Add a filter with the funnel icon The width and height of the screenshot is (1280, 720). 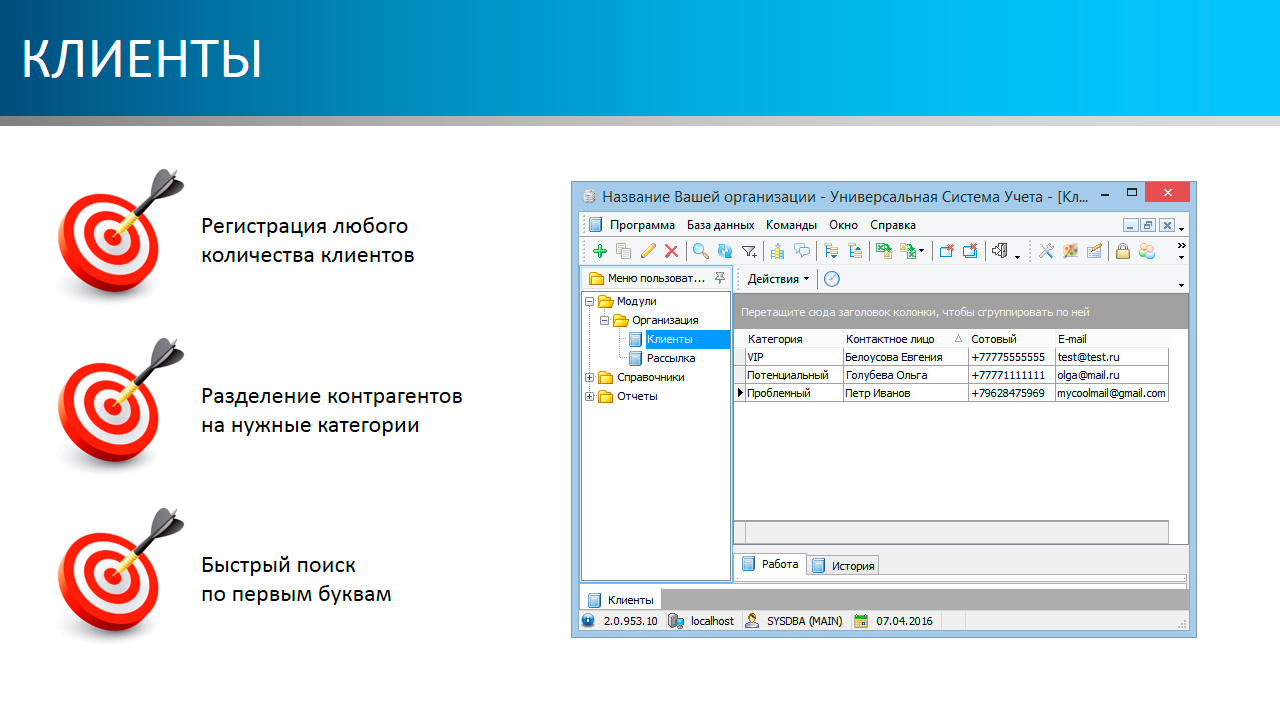749,251
